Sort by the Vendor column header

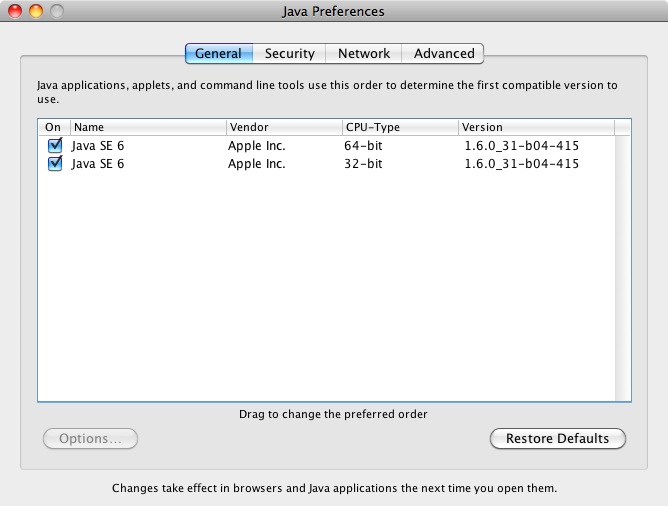tap(284, 127)
